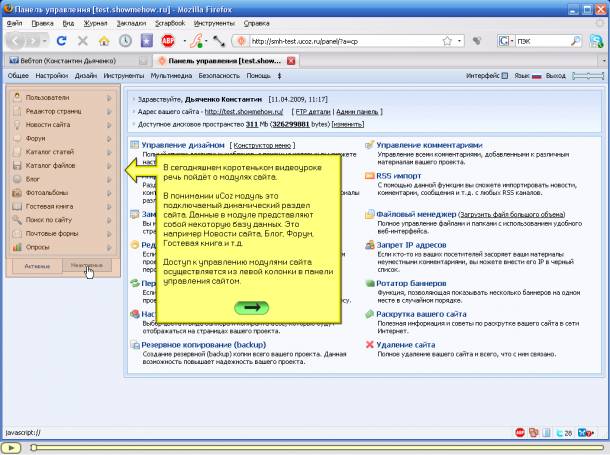Reload the page with the blue refresh icon

tap(61, 40)
